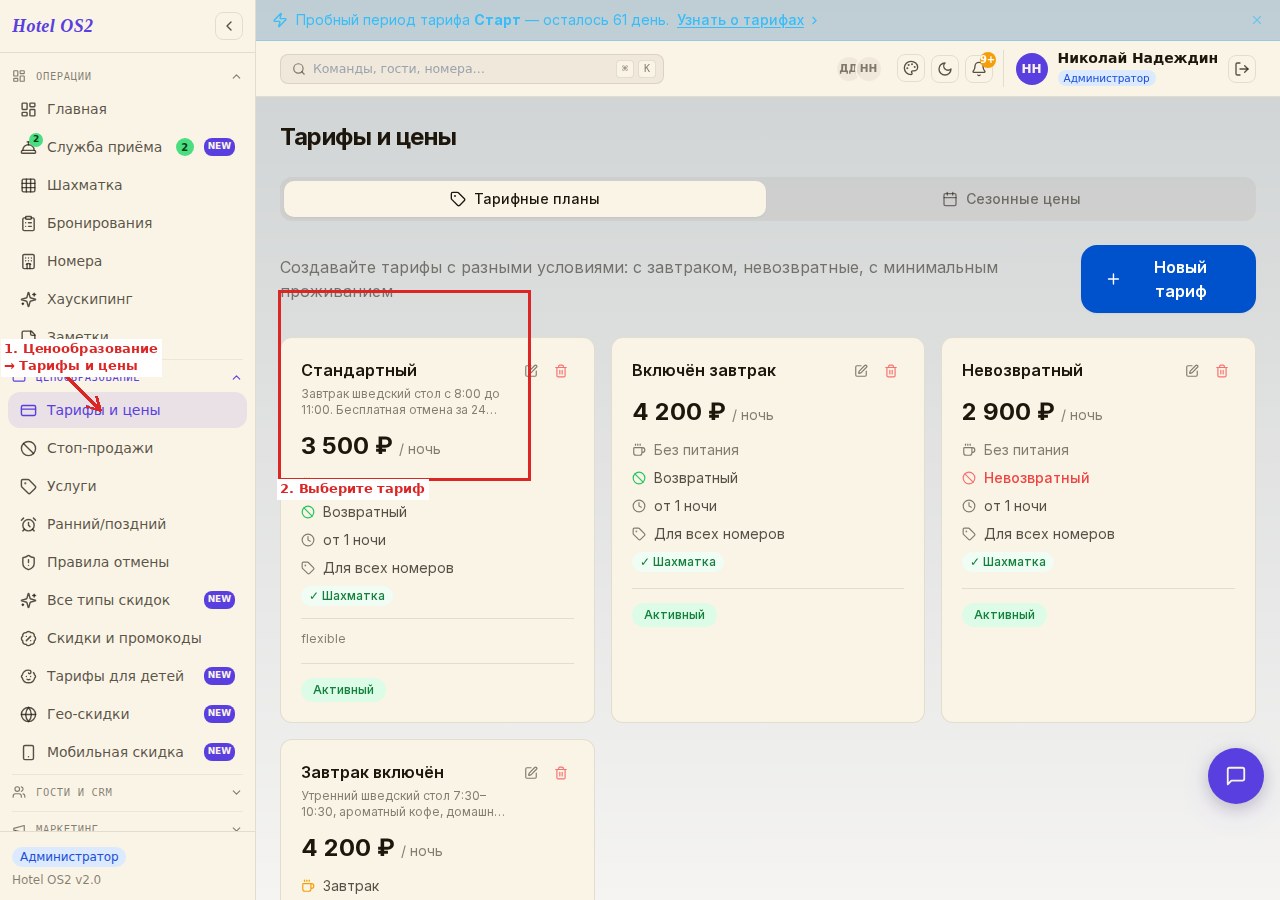
Task: Click the logout icon
Action: click(1242, 68)
